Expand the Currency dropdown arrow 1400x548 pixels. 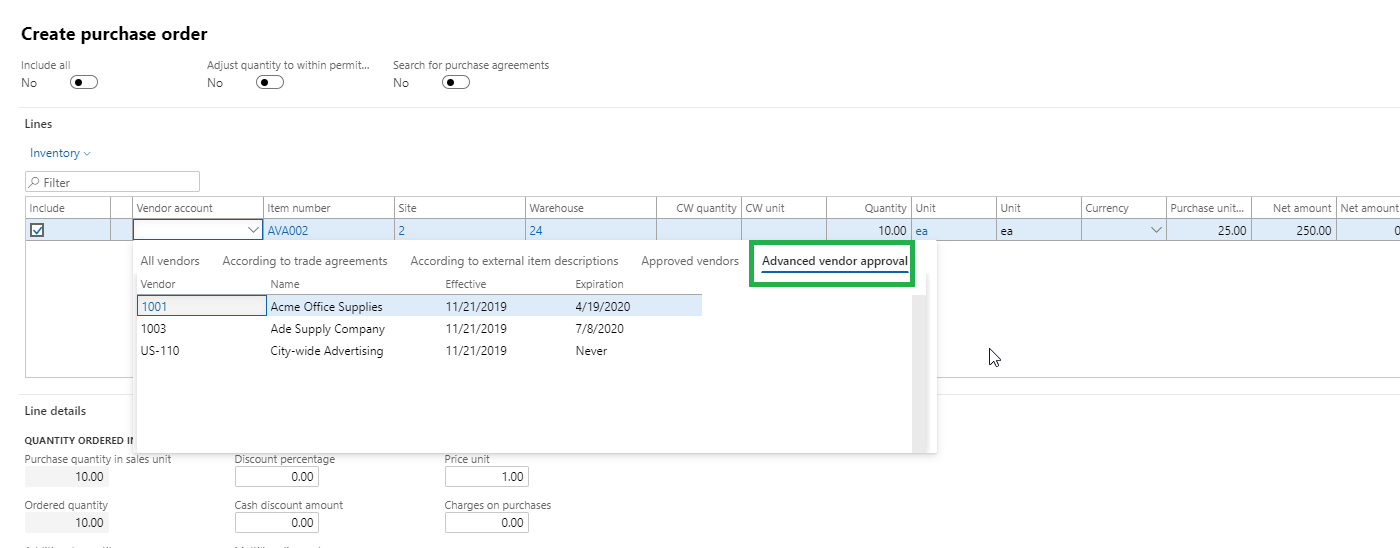(1157, 230)
